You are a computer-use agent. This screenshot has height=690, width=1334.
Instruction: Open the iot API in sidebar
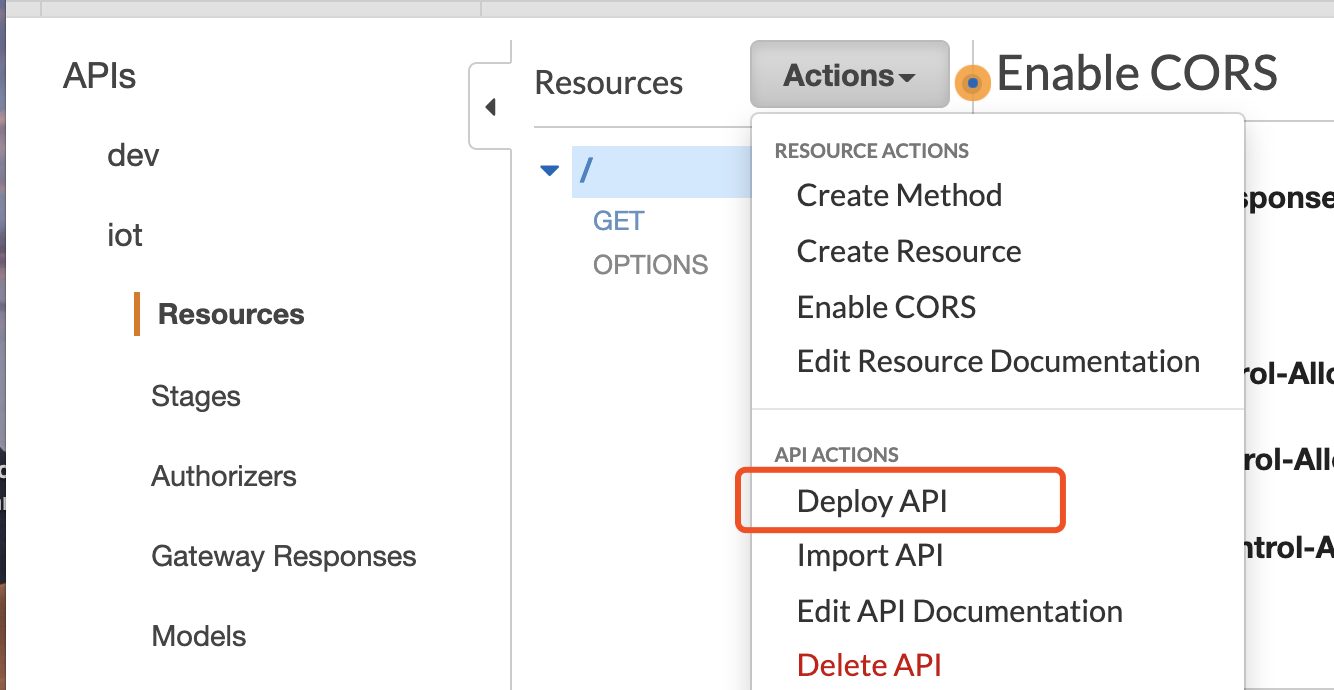(125, 236)
